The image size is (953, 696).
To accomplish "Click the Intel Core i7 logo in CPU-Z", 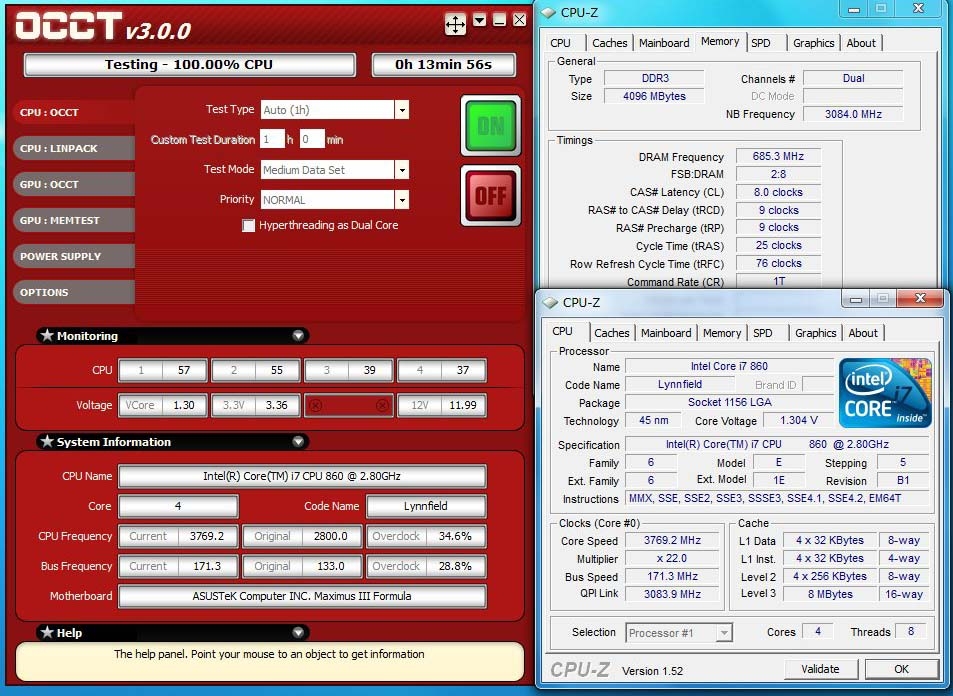I will coord(886,393).
